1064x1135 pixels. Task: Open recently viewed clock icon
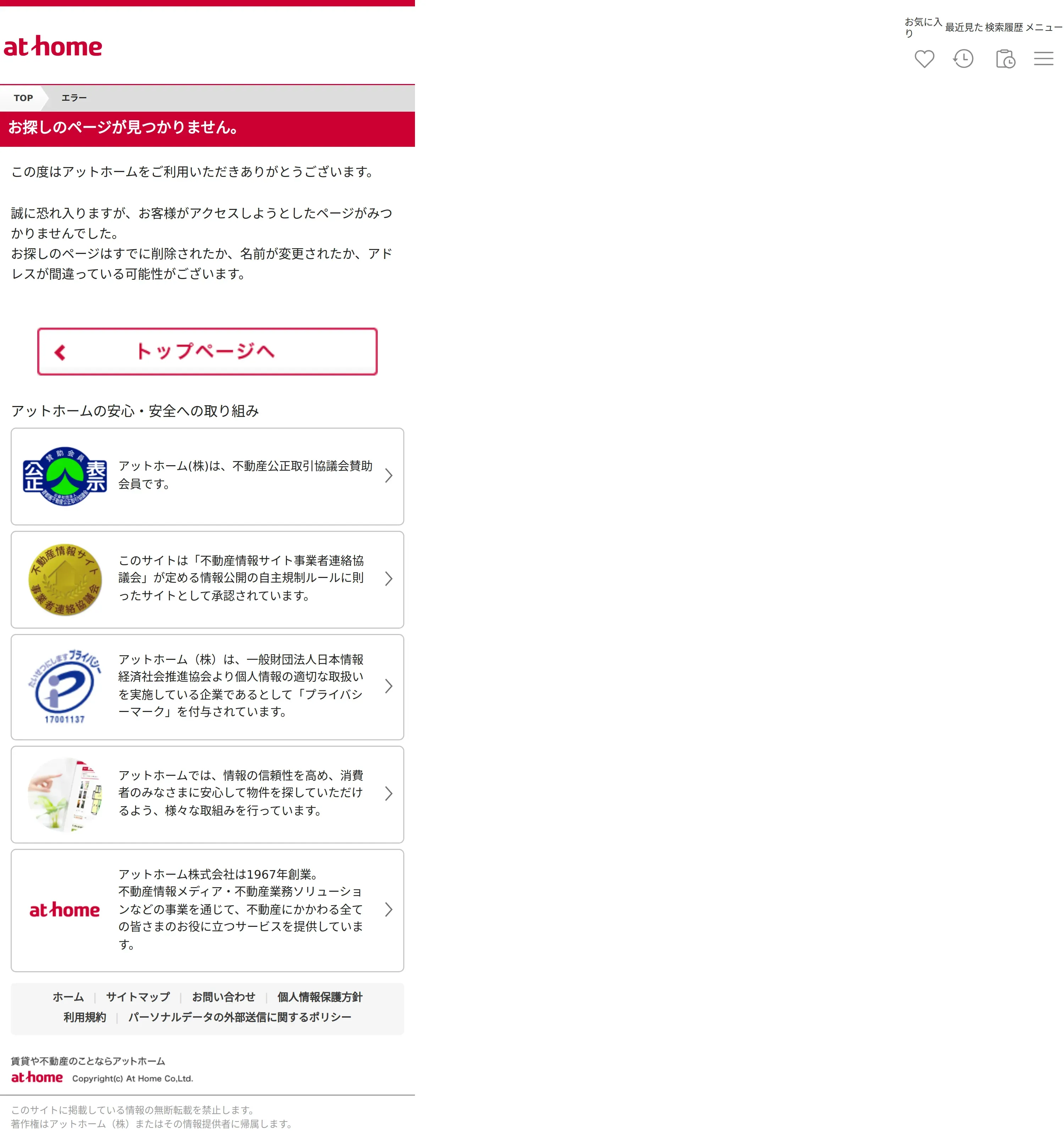(964, 59)
